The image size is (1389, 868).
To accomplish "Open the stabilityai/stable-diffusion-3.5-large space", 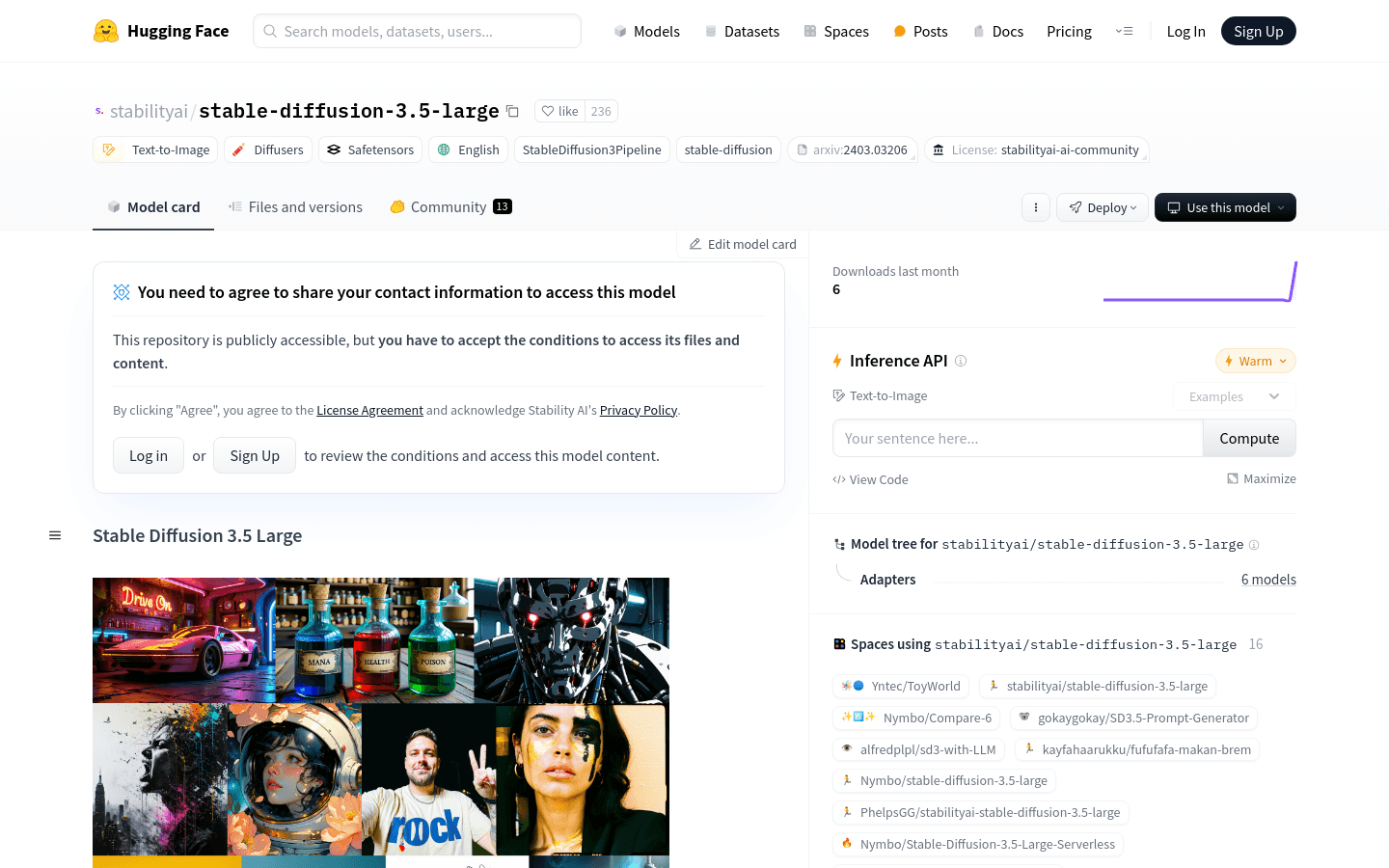I will (1098, 686).
